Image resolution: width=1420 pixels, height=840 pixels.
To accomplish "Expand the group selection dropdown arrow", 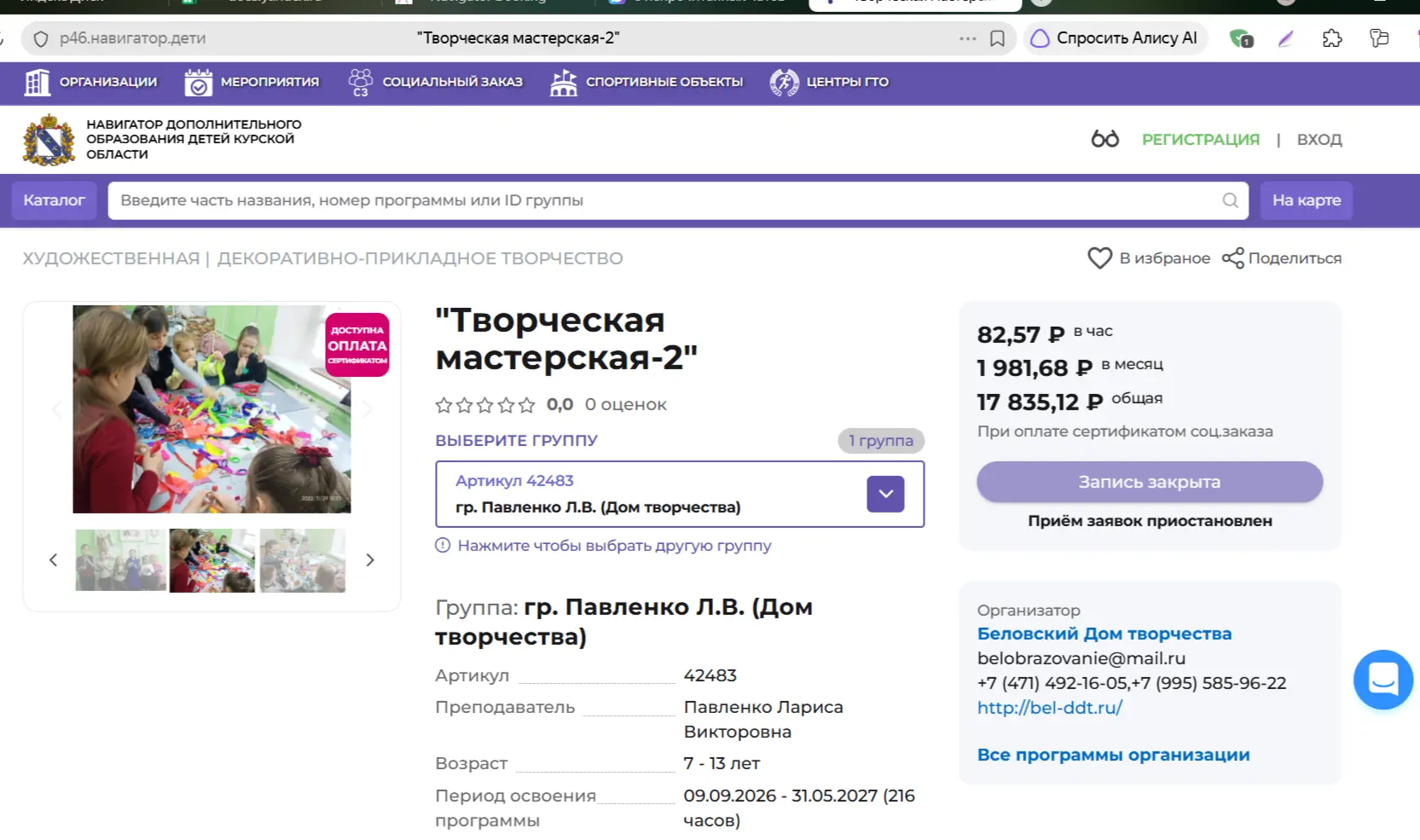I will [885, 494].
